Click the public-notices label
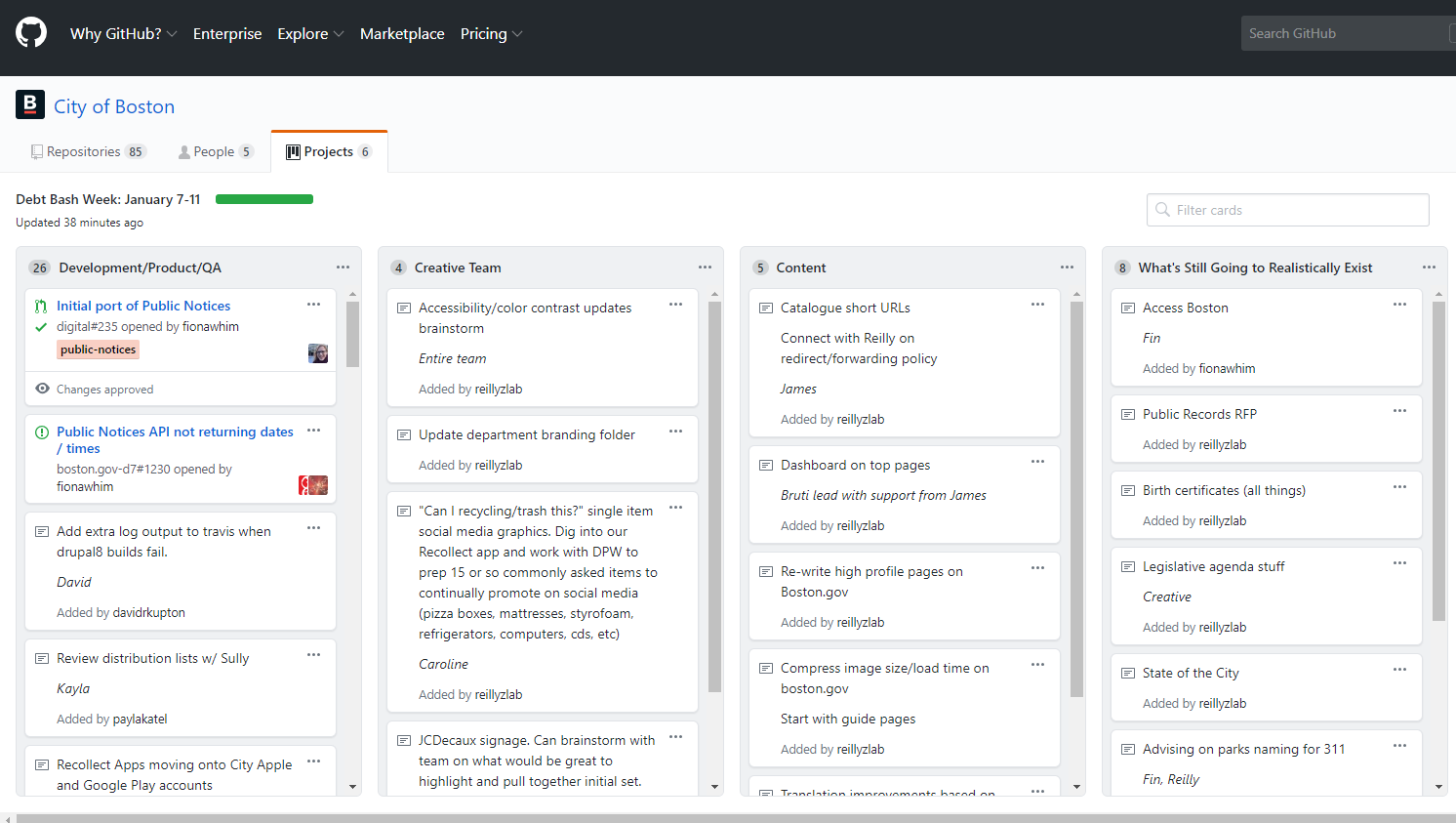This screenshot has width=1456, height=823. 98,350
